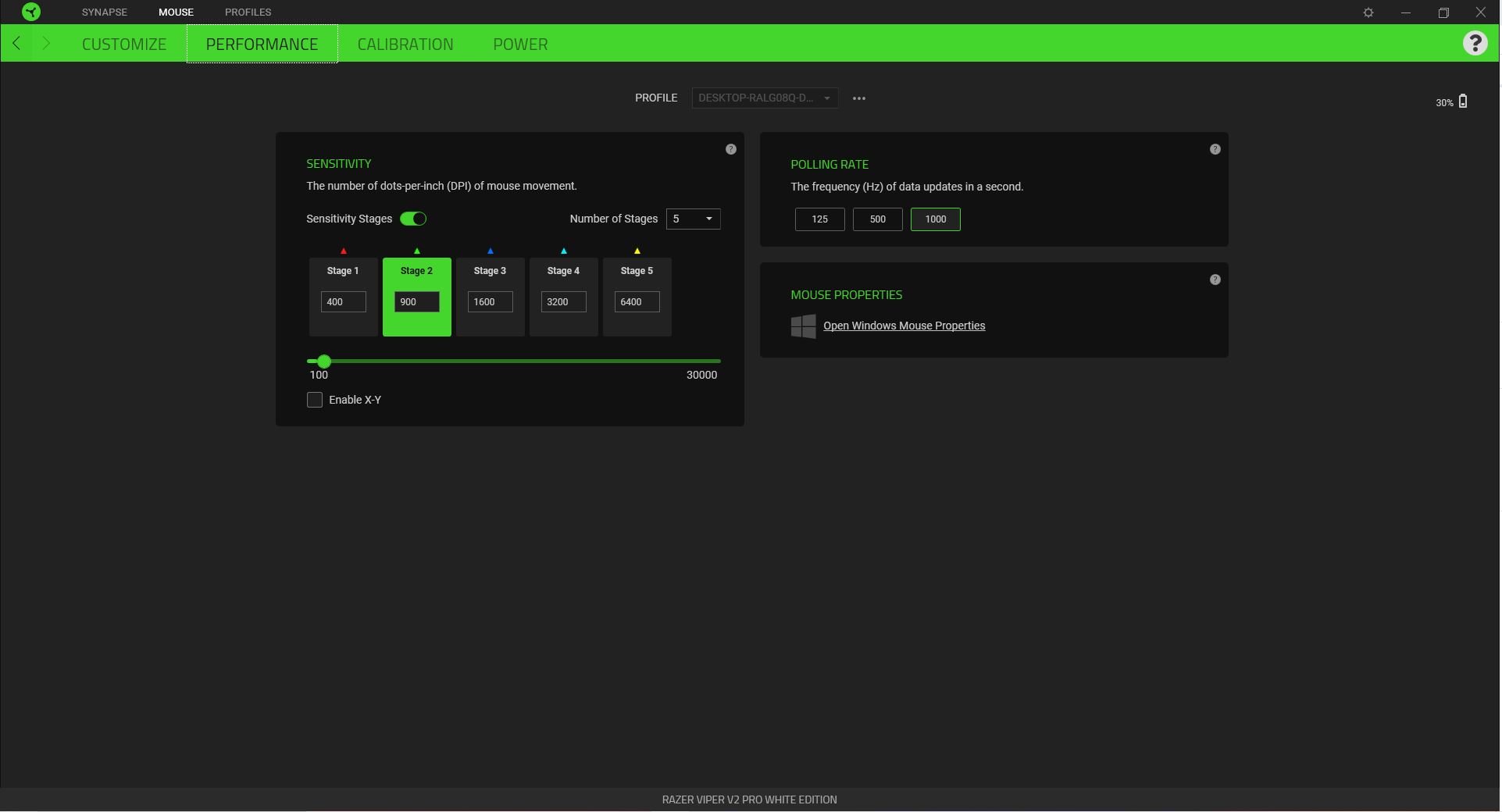
Task: Select the 500 Hz polling rate
Action: [878, 219]
